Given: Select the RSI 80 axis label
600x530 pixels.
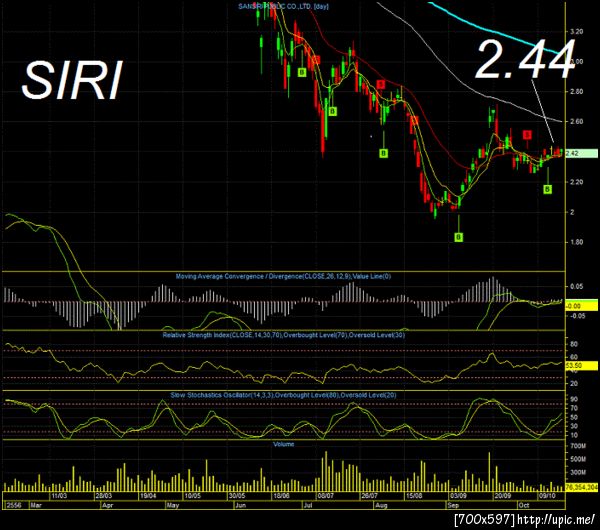Looking at the screenshot, I should (574, 344).
